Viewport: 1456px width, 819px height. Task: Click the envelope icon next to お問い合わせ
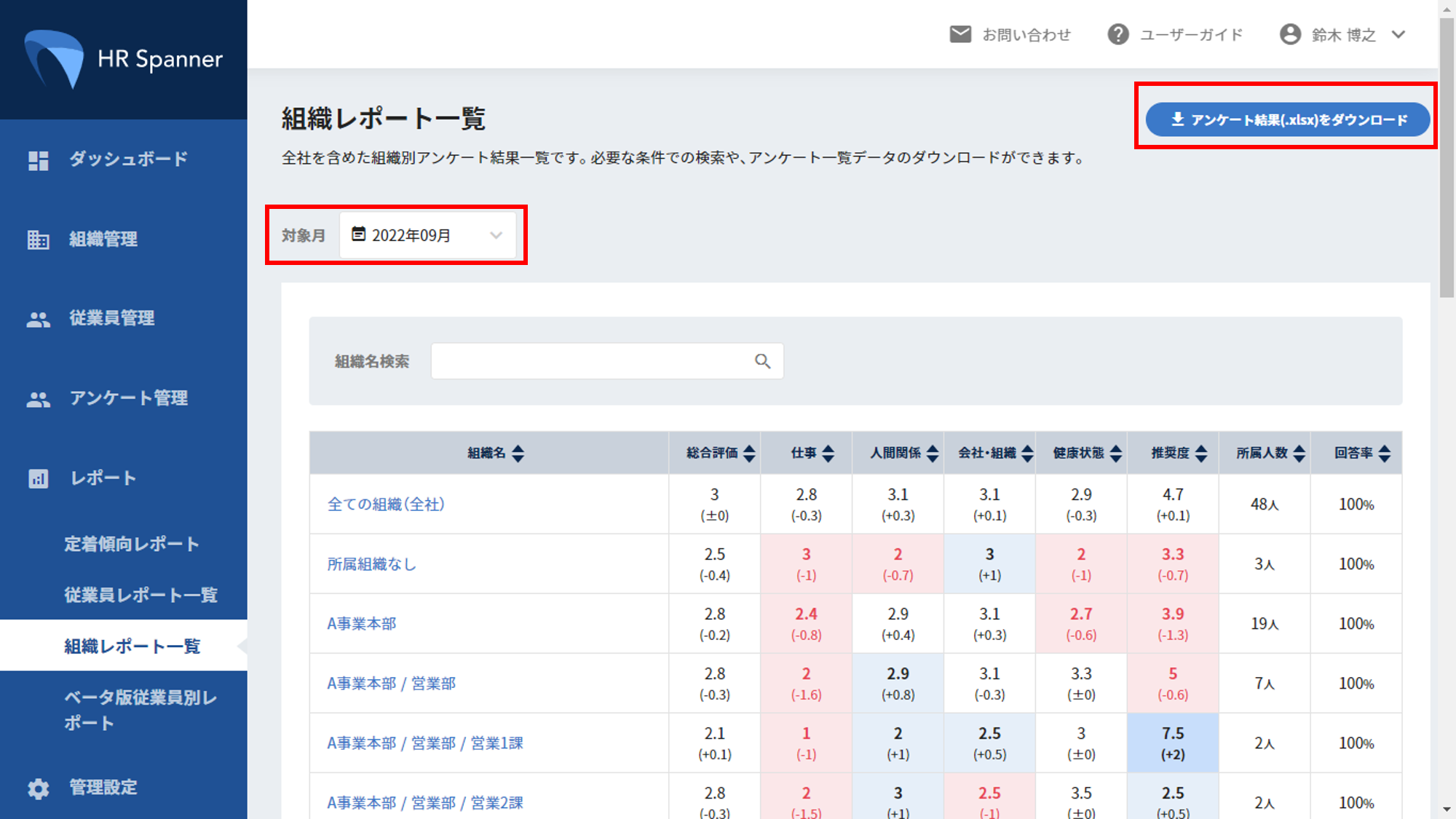point(960,33)
